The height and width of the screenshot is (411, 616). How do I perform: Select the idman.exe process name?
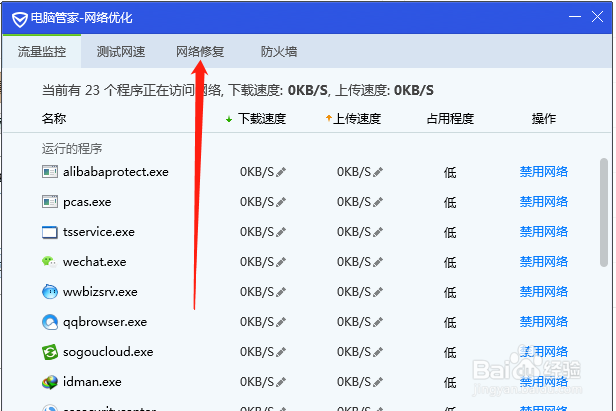[x=92, y=382]
